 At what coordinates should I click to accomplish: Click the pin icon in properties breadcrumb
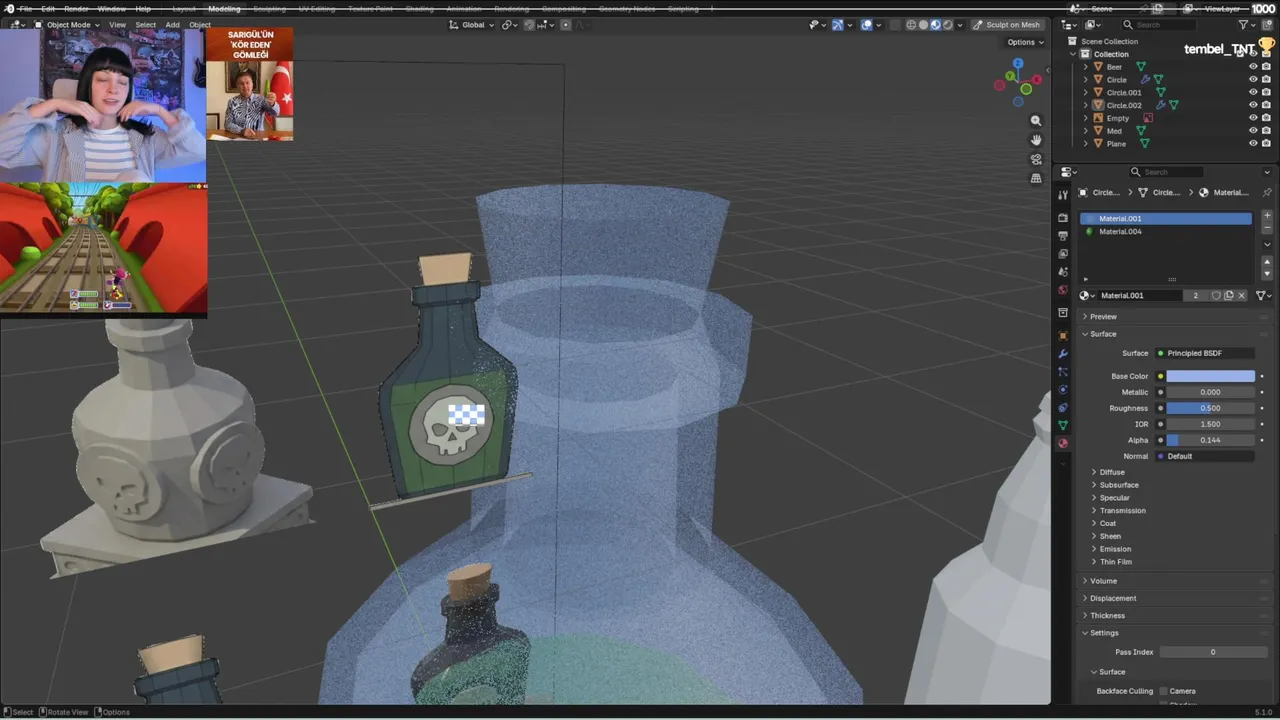[1267, 192]
